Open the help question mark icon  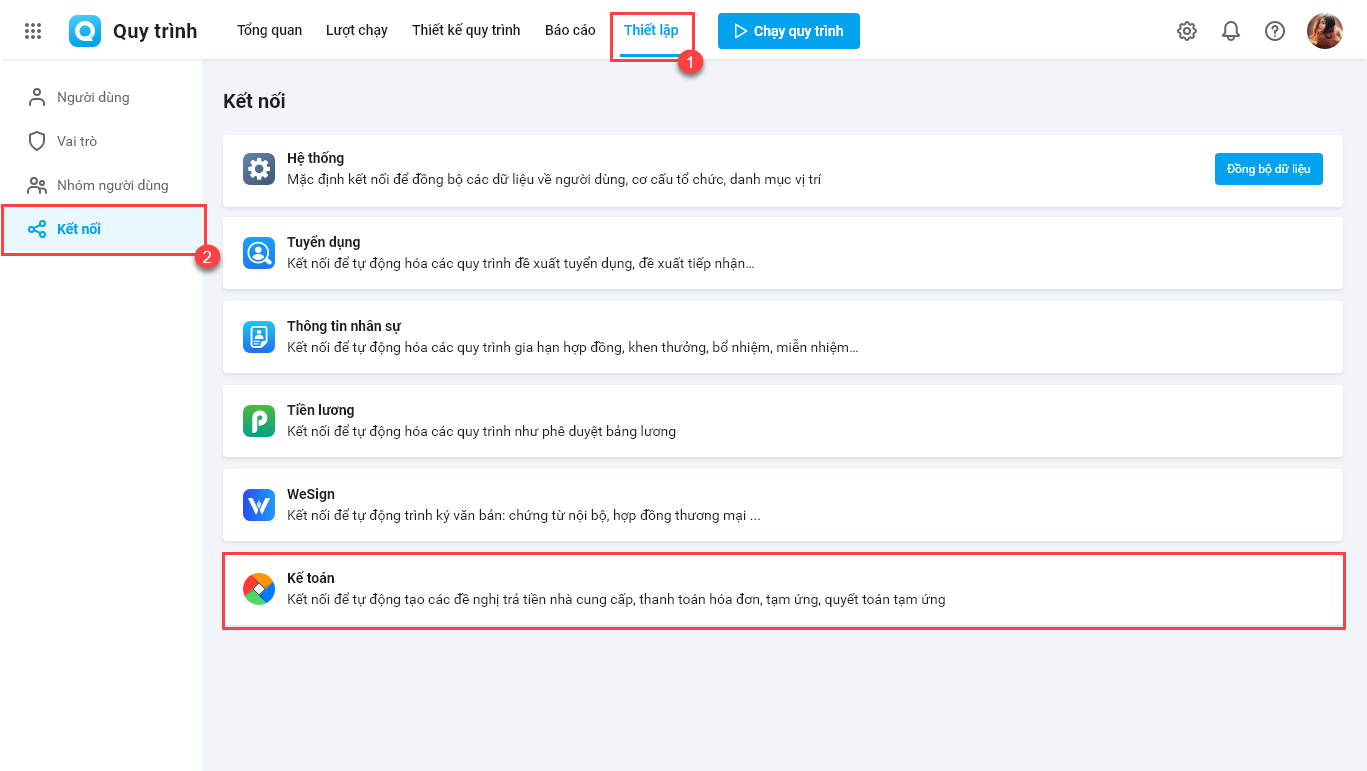[1275, 31]
